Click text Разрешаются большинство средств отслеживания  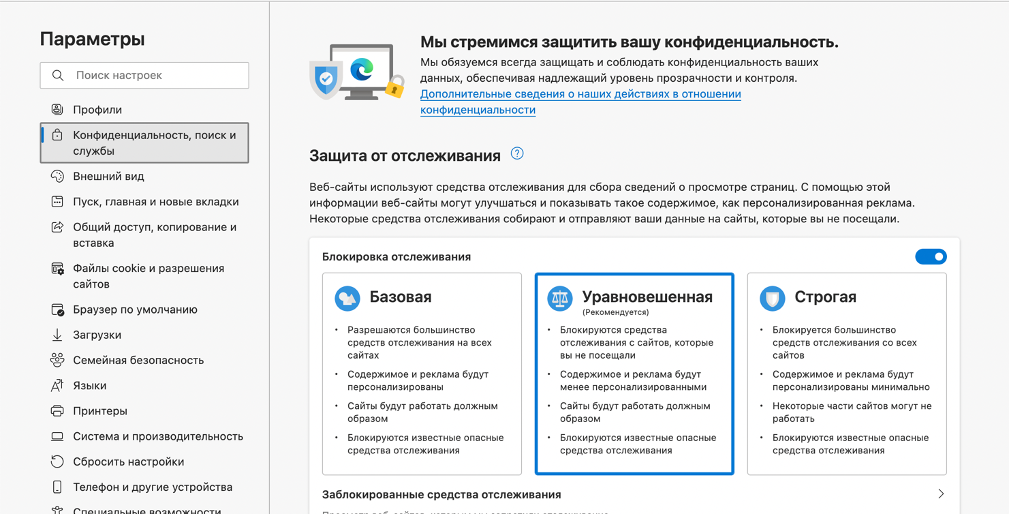coord(419,343)
